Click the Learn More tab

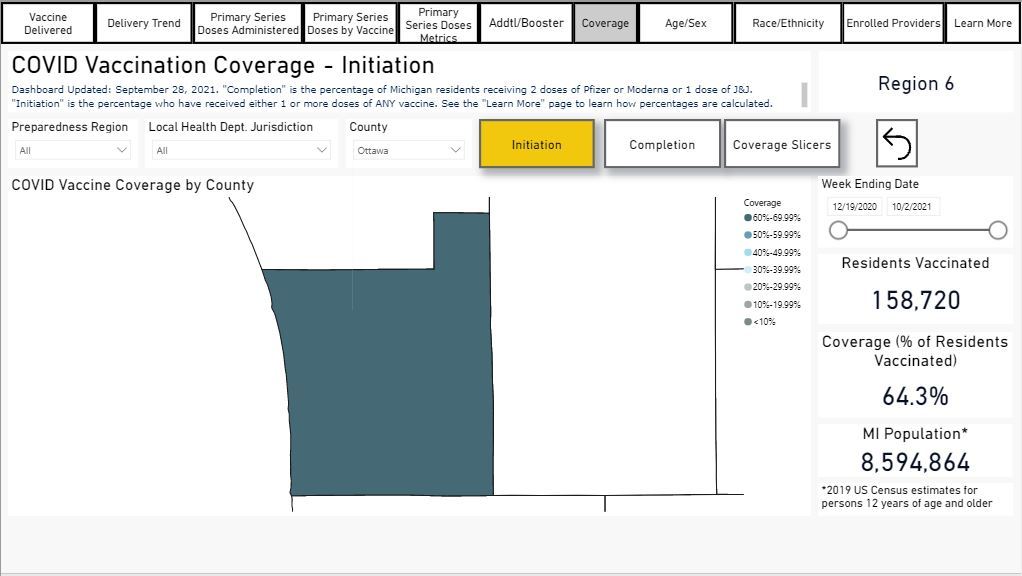(982, 23)
